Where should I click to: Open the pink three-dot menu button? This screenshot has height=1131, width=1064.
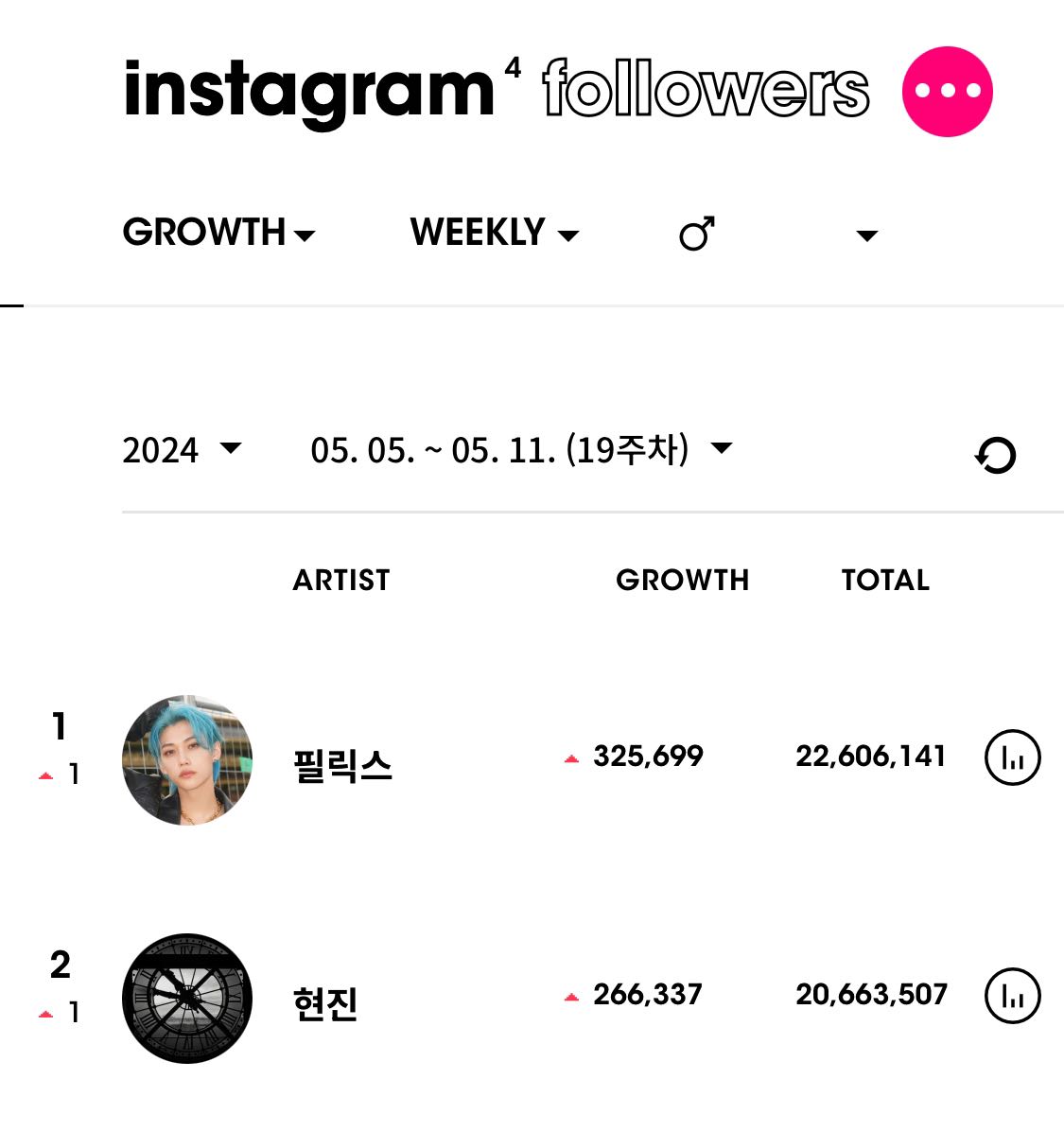point(947,92)
